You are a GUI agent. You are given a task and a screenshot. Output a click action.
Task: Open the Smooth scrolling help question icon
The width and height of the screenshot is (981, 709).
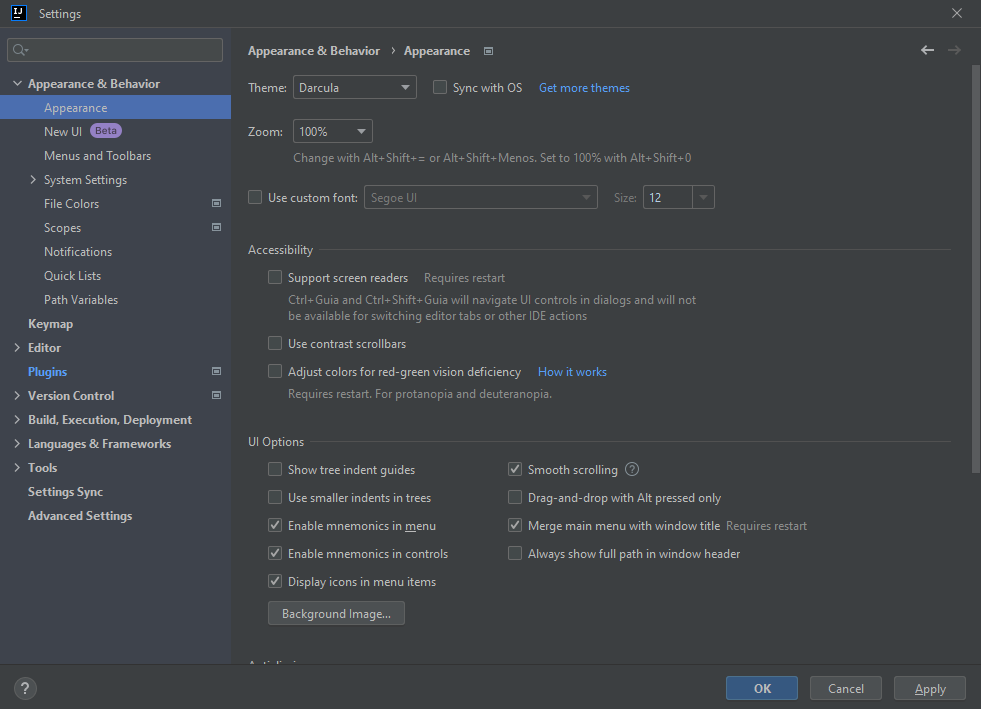coord(632,469)
